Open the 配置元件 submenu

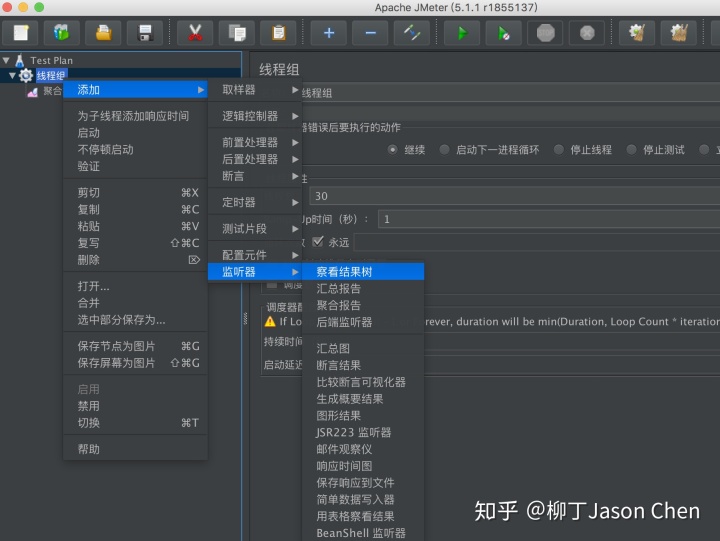point(255,255)
